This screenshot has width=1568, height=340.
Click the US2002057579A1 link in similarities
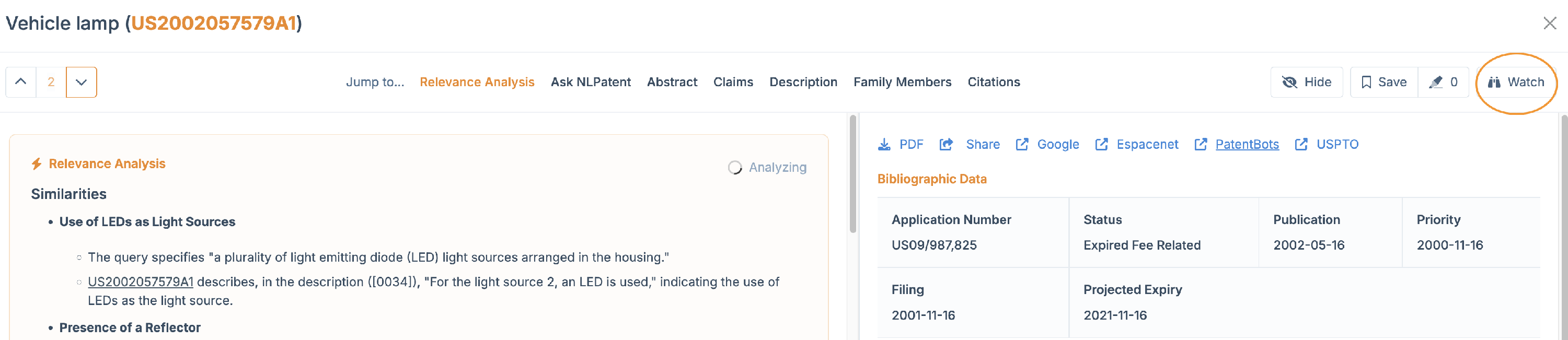tap(141, 282)
